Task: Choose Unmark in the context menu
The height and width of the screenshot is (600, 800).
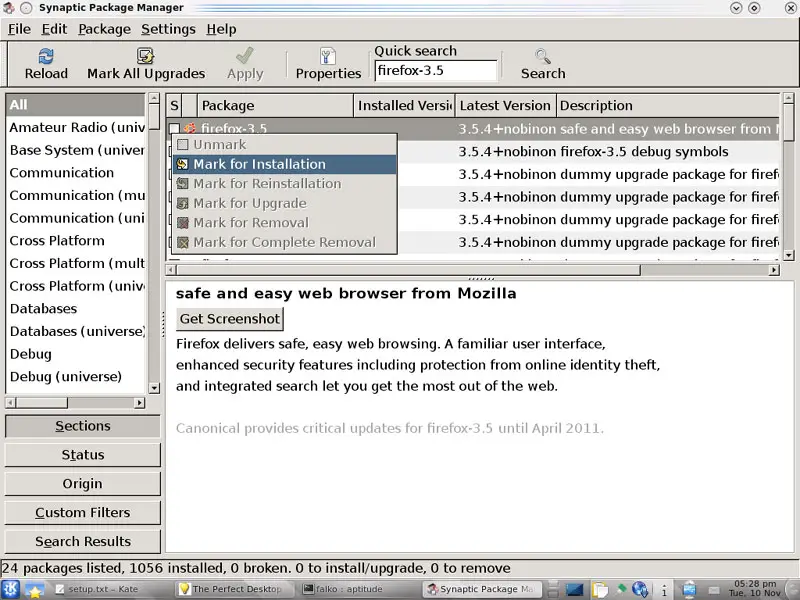Action: 285,144
